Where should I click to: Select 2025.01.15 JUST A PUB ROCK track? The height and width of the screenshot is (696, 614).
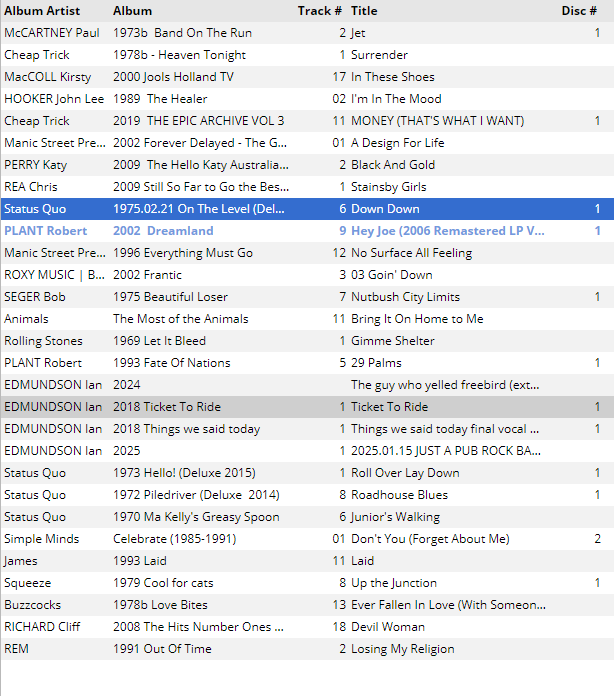coord(446,451)
